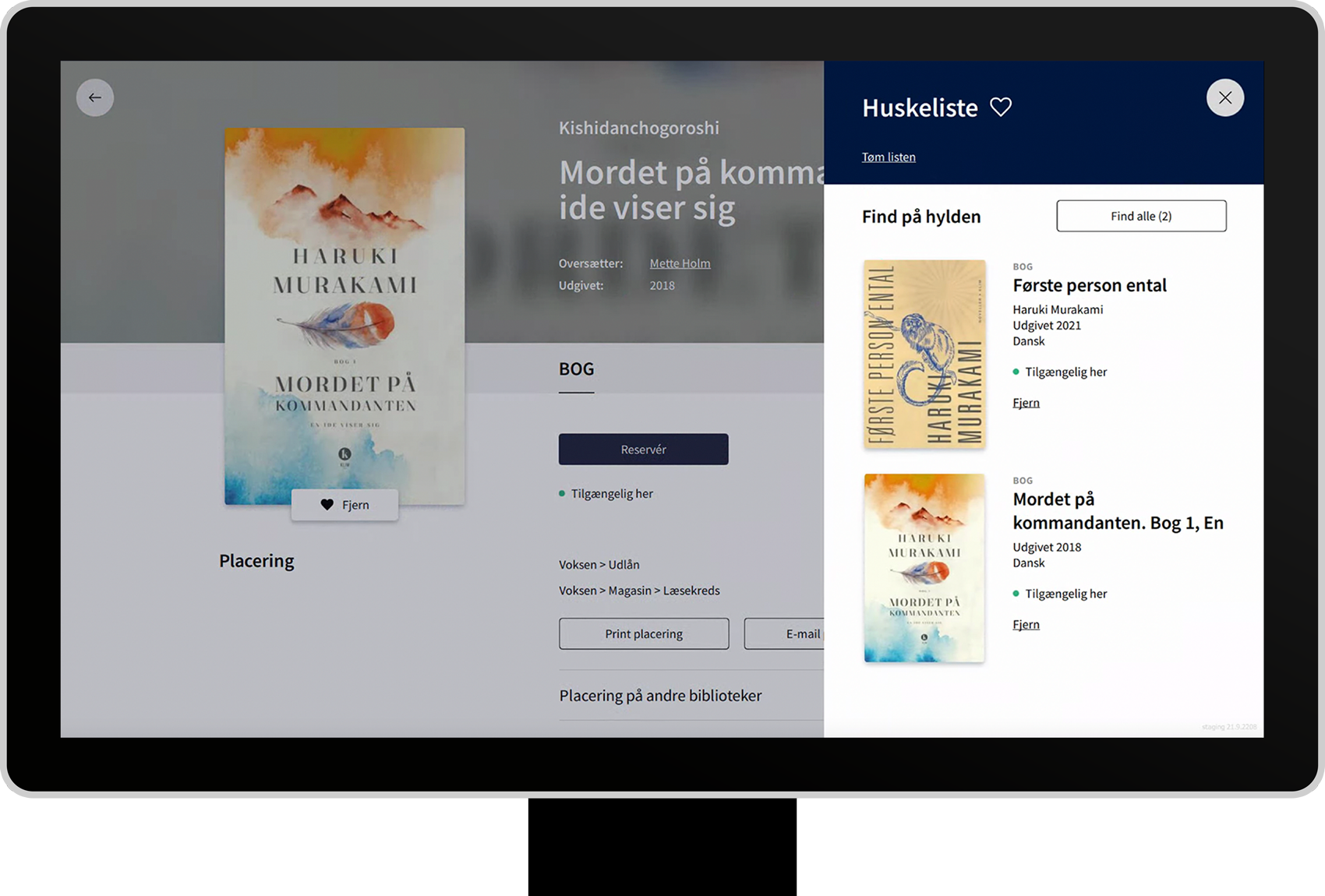The width and height of the screenshot is (1325, 896).
Task: Click the Placering section heading
Action: [256, 561]
